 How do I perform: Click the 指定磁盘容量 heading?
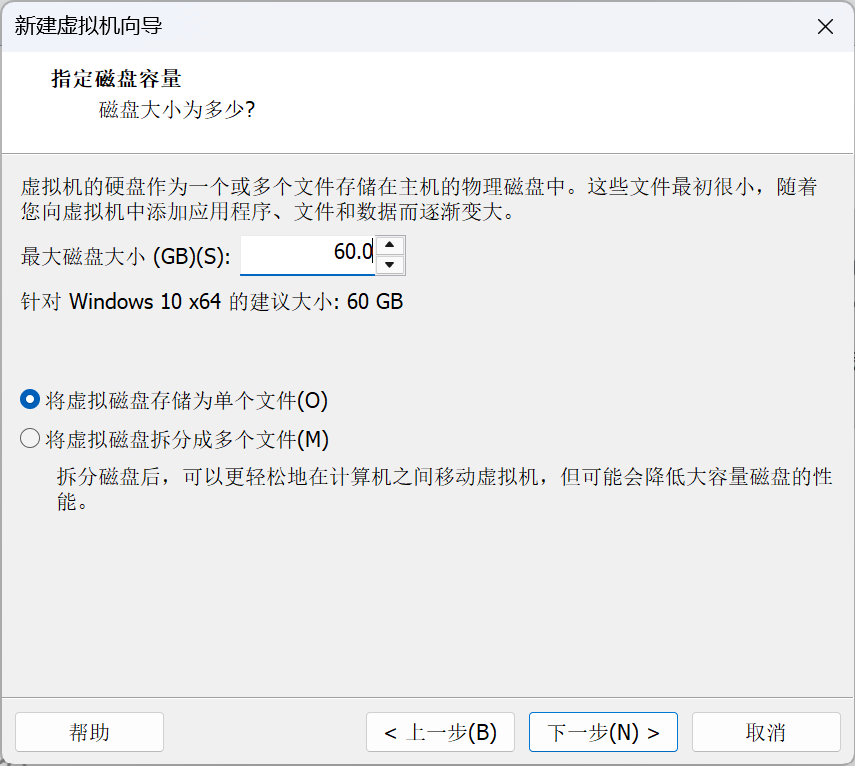click(x=116, y=79)
